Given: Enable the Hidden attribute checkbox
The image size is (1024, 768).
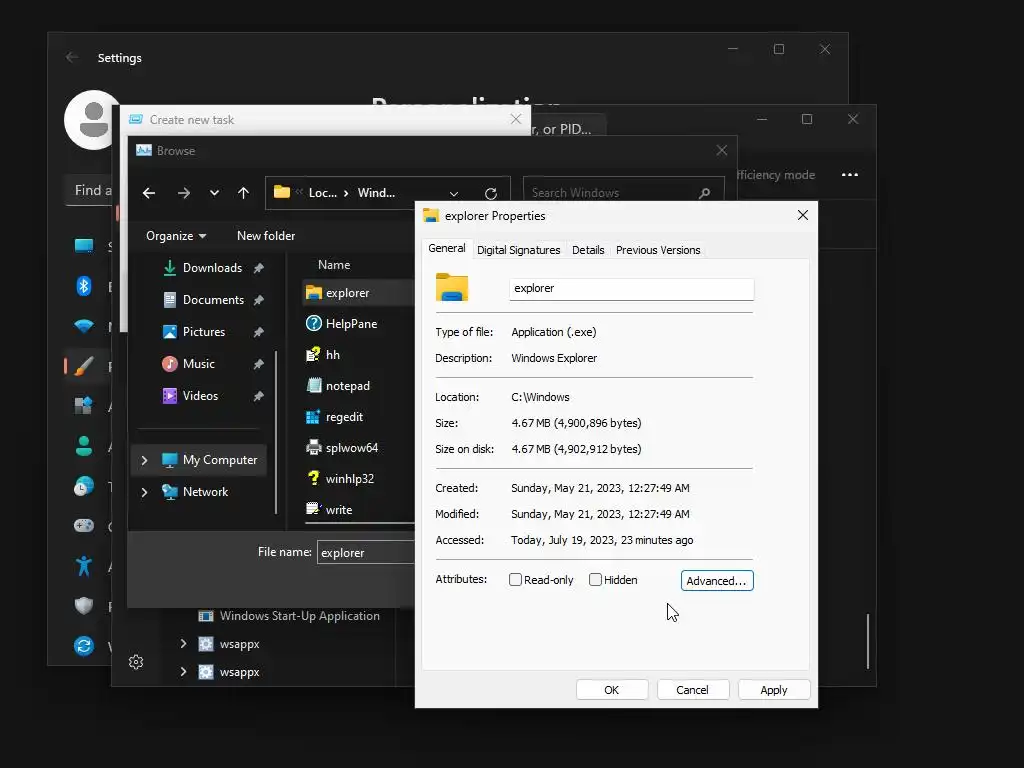Looking at the screenshot, I should (595, 580).
